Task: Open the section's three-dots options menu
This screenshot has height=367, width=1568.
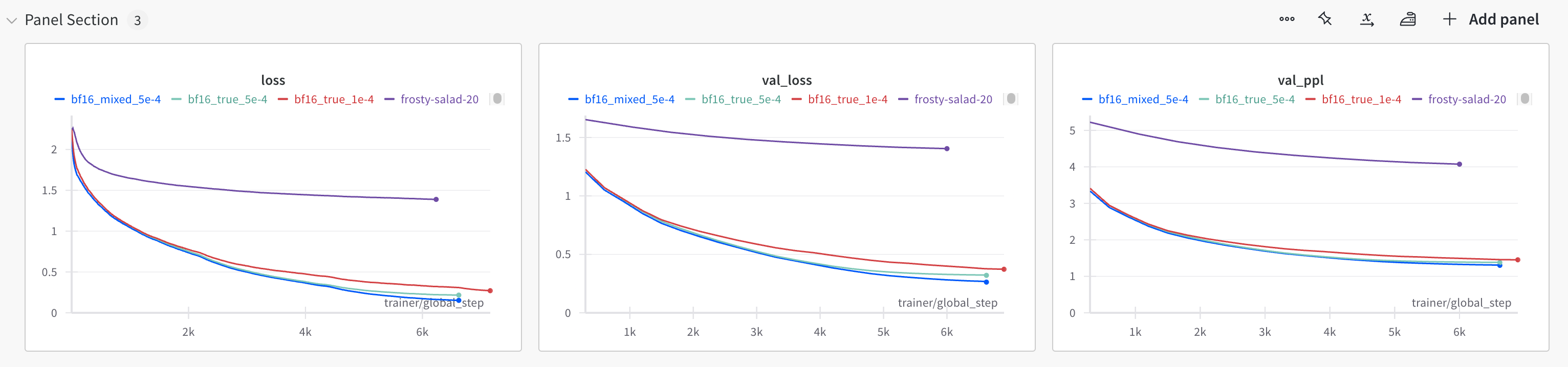Action: [1287, 19]
